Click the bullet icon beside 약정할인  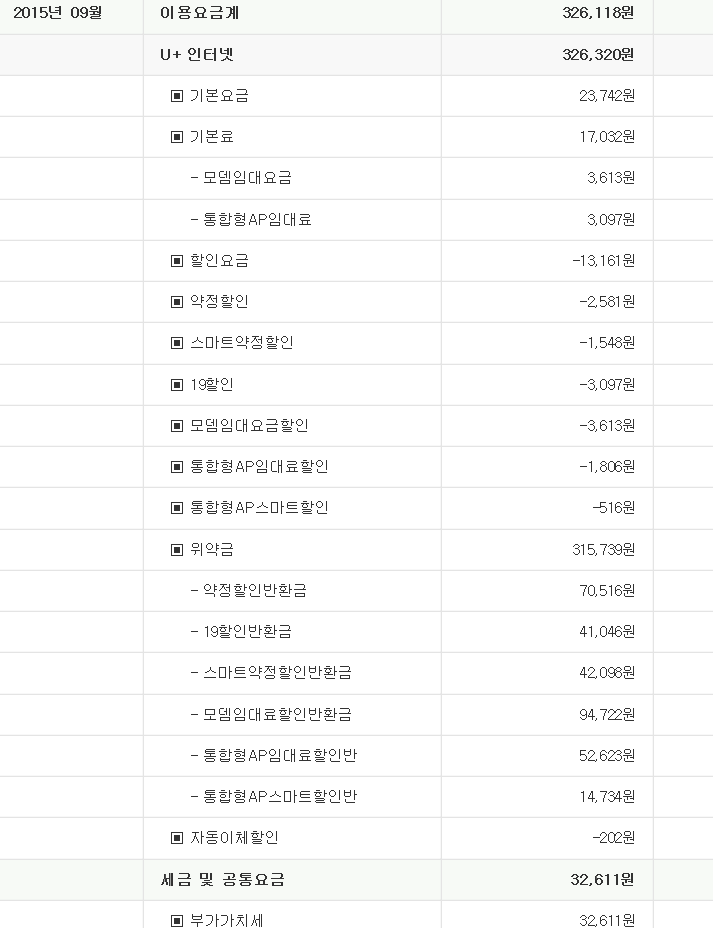[x=176, y=302]
